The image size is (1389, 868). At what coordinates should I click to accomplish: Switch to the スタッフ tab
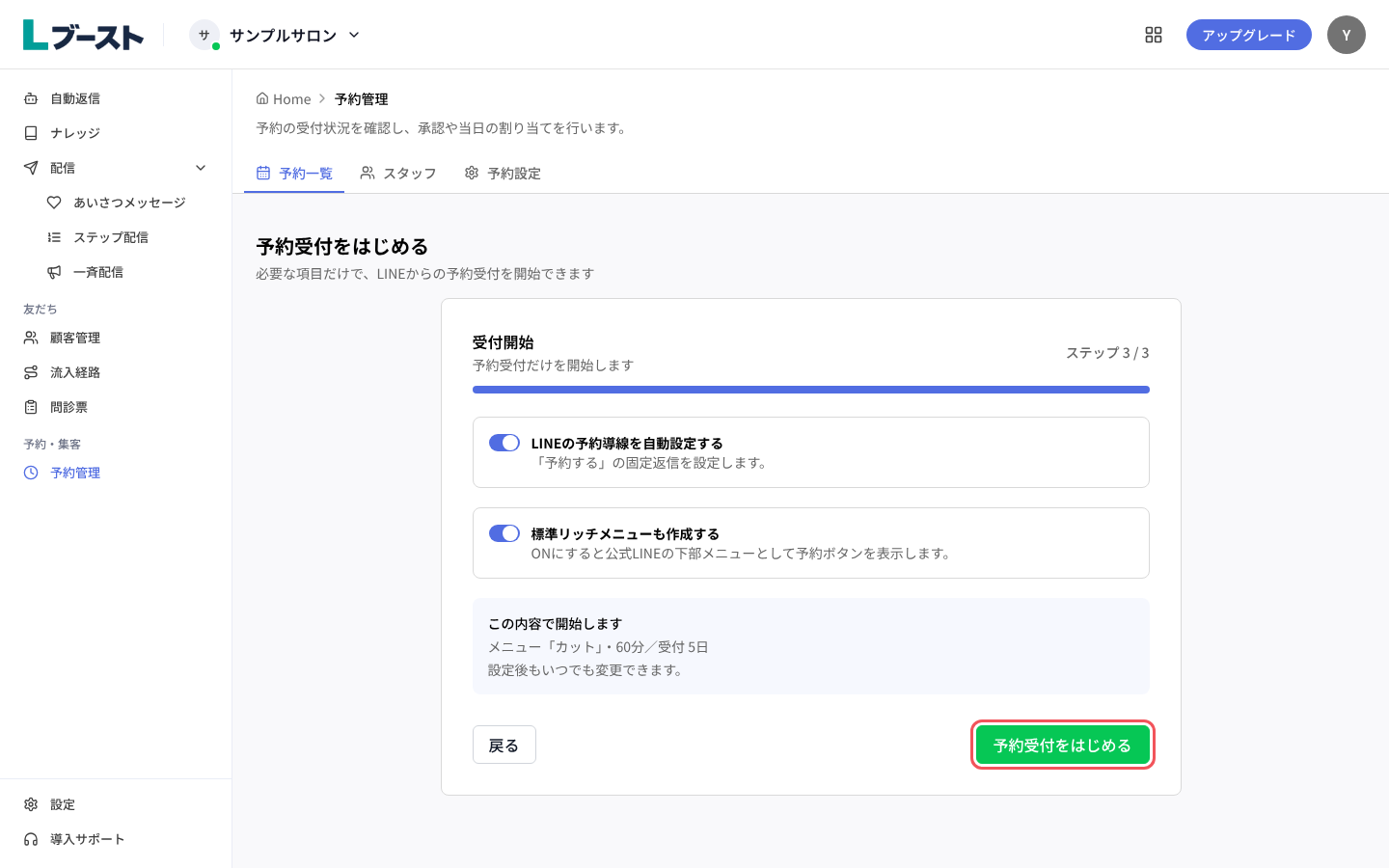pyautogui.click(x=398, y=174)
